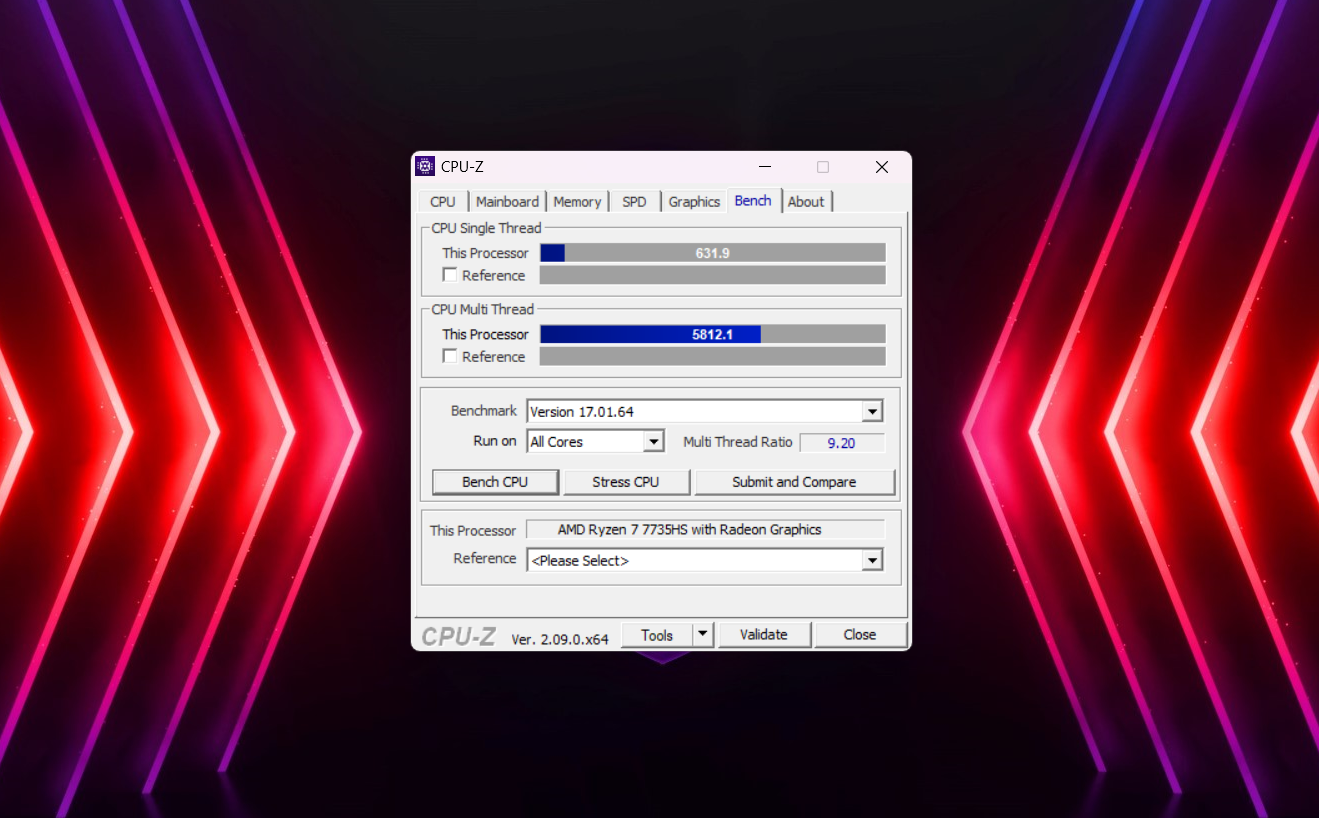Click the multi thread score bar 5812.1

point(713,334)
